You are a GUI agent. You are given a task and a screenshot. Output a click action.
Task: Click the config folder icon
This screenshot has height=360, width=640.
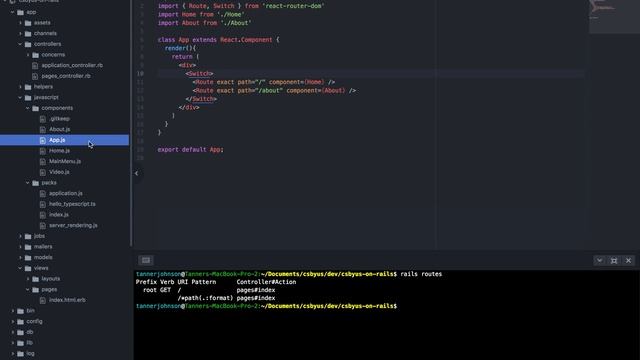point(20,322)
